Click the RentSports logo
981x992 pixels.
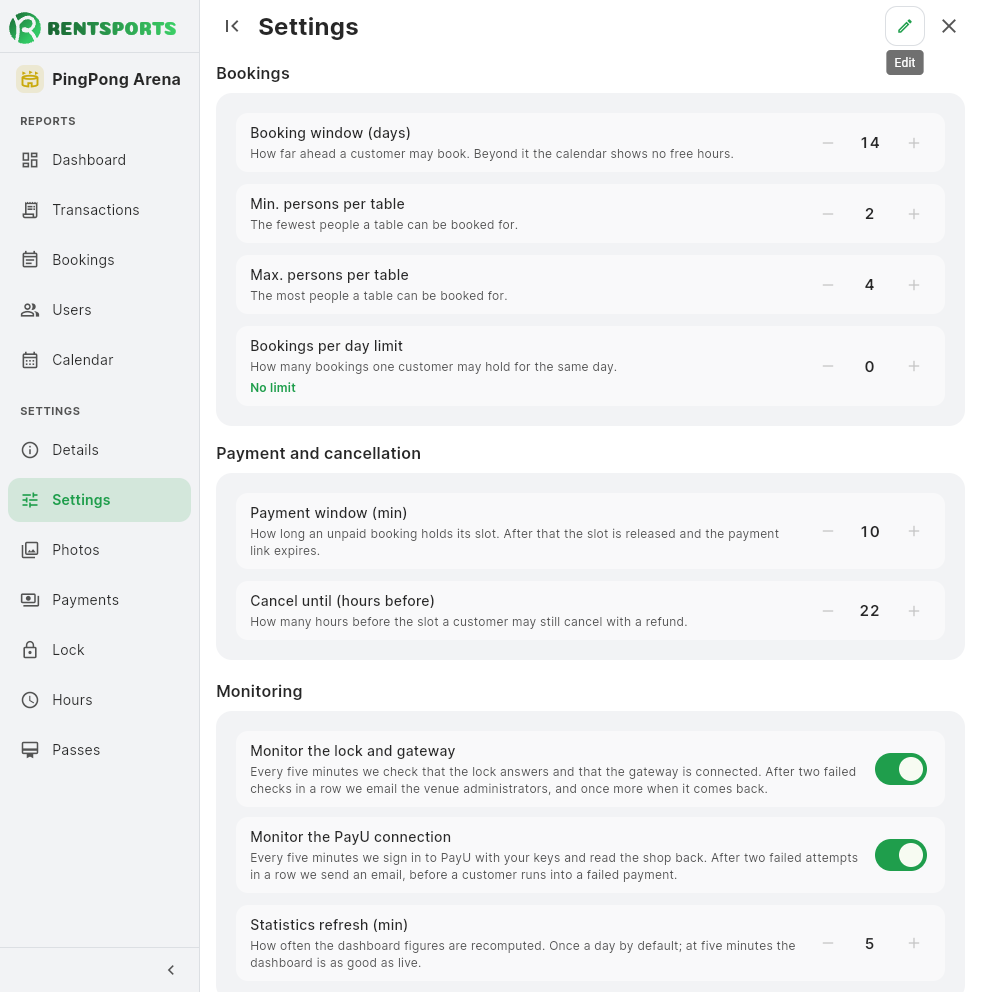tap(92, 28)
